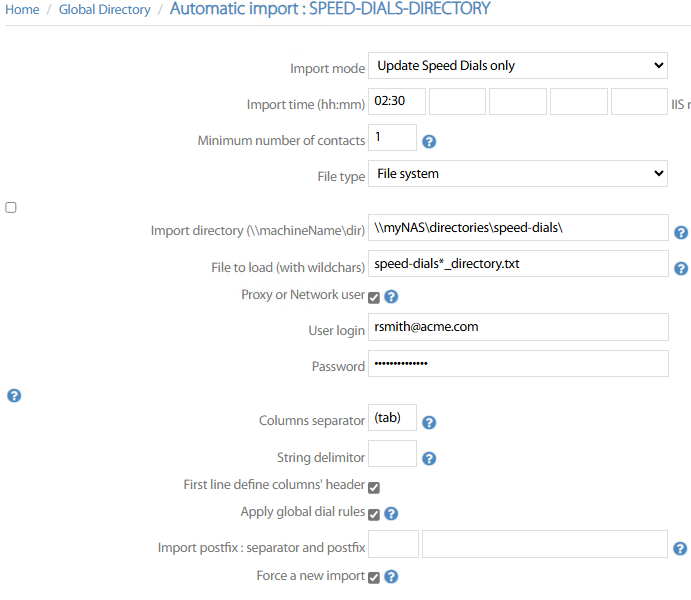The width and height of the screenshot is (691, 600).
Task: Click the Import directory path field
Action: [517, 228]
